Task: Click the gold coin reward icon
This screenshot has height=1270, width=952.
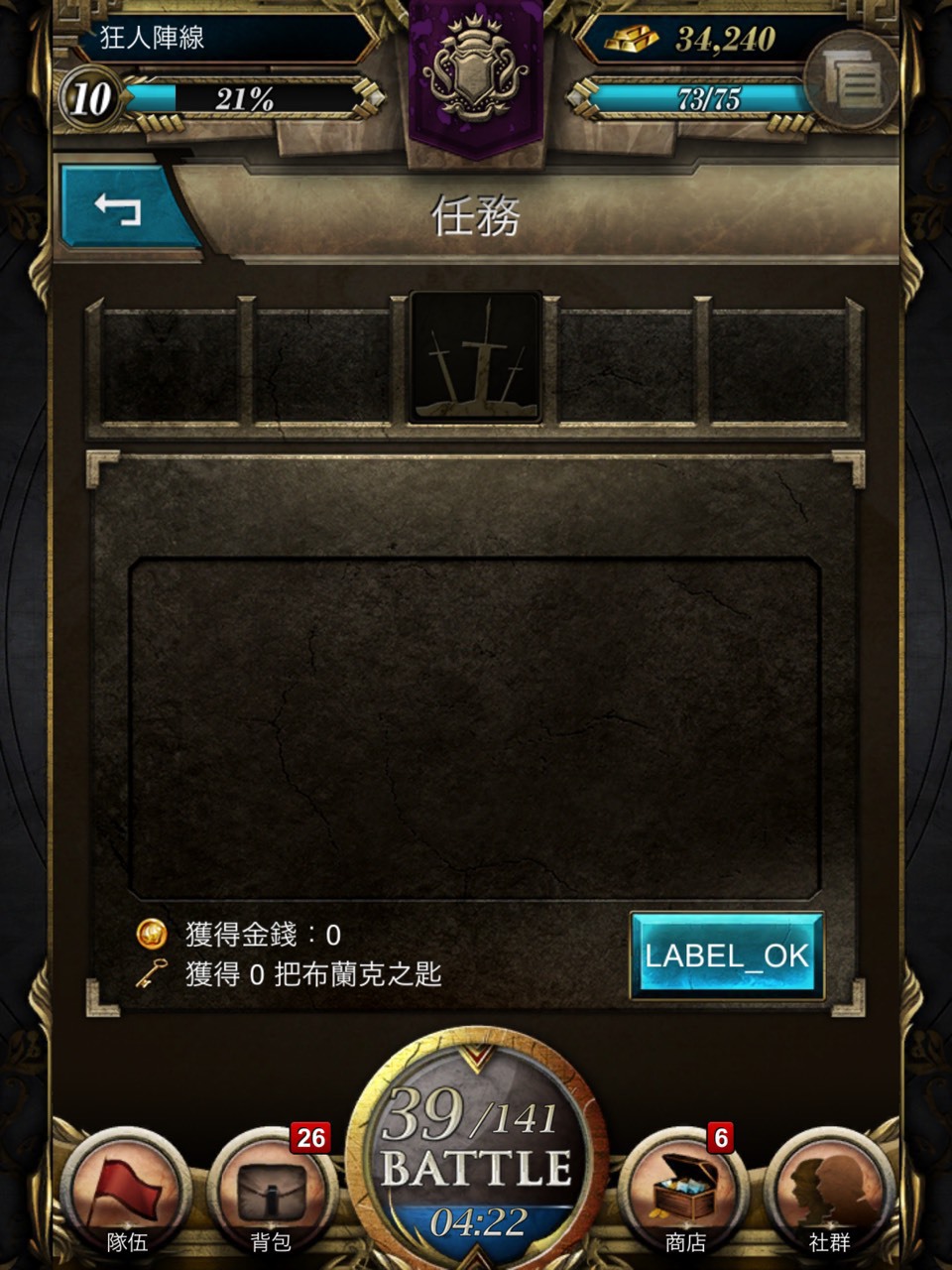Action: (x=151, y=934)
